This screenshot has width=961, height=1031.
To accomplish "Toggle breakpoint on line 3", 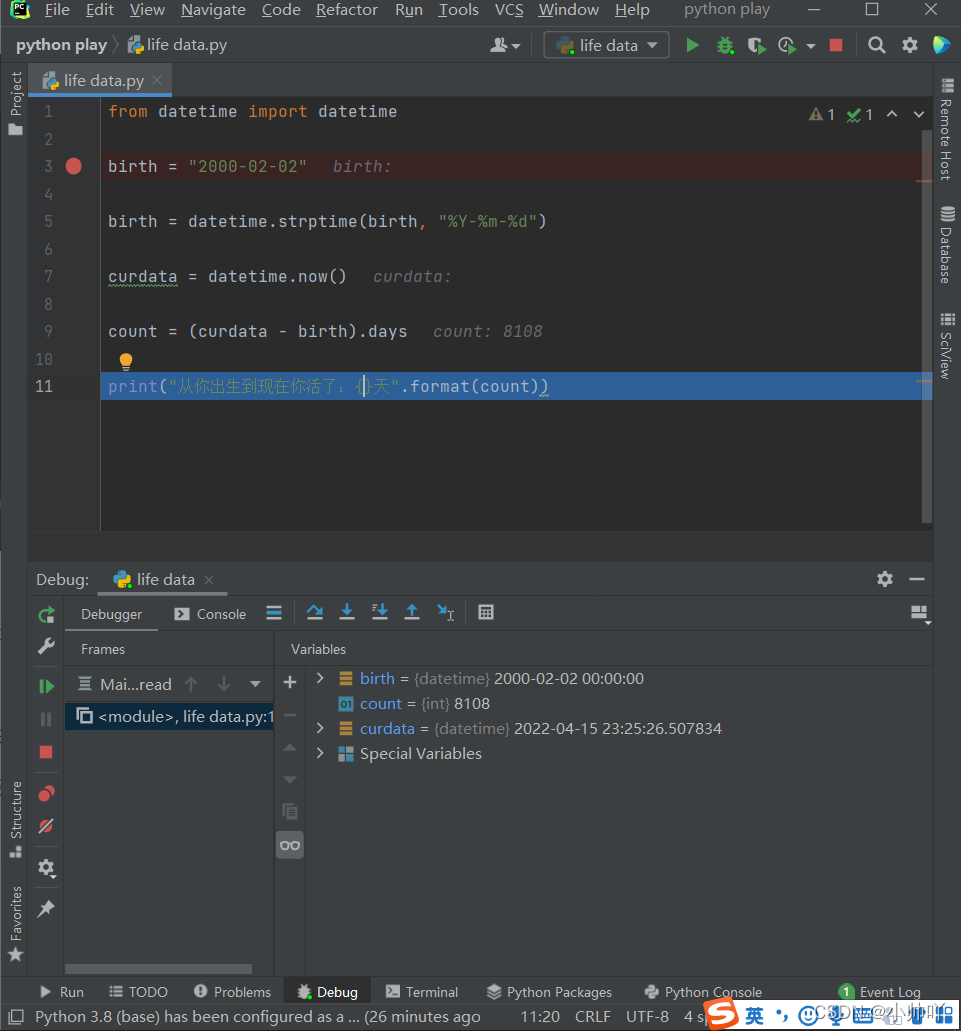I will 74,166.
